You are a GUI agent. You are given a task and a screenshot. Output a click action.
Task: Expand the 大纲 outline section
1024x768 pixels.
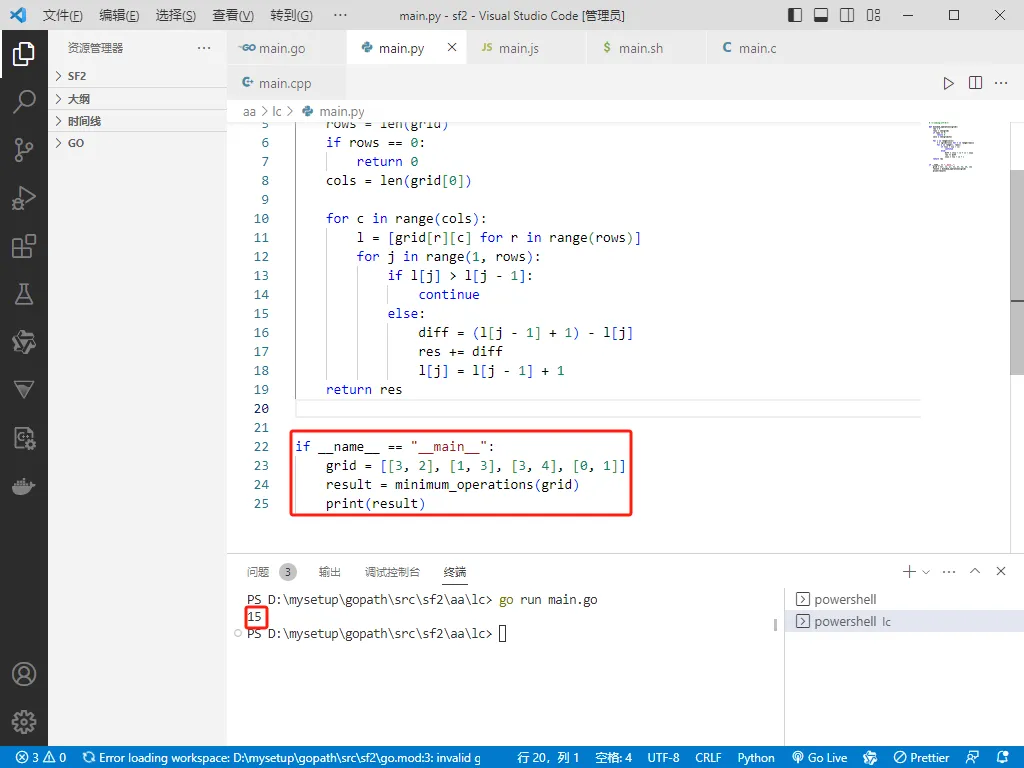tap(137, 99)
